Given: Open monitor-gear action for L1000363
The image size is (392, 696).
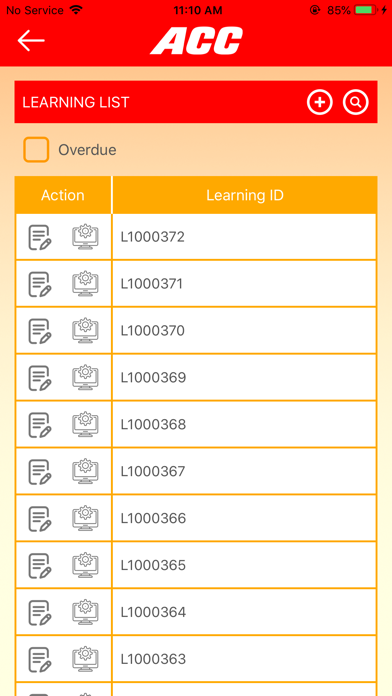Looking at the screenshot, I should tap(85, 659).
